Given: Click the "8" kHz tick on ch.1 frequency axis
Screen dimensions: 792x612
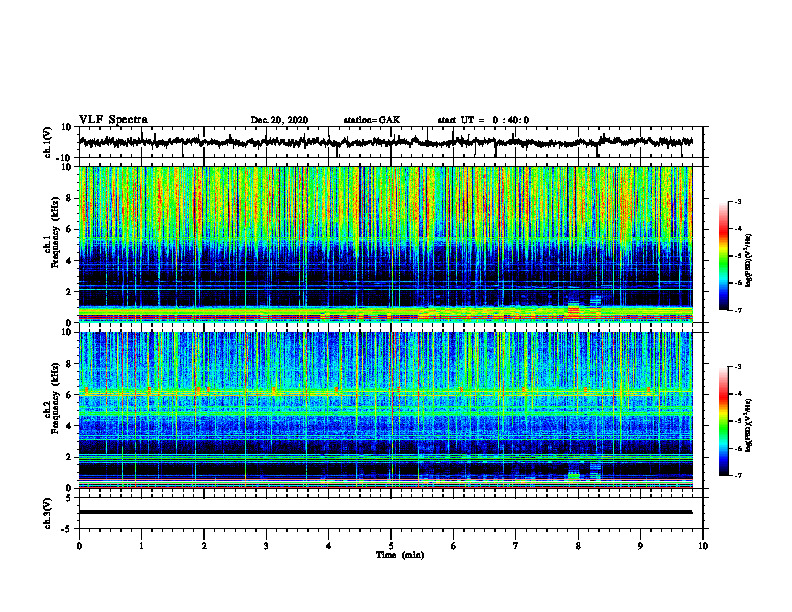Looking at the screenshot, I should point(69,198).
